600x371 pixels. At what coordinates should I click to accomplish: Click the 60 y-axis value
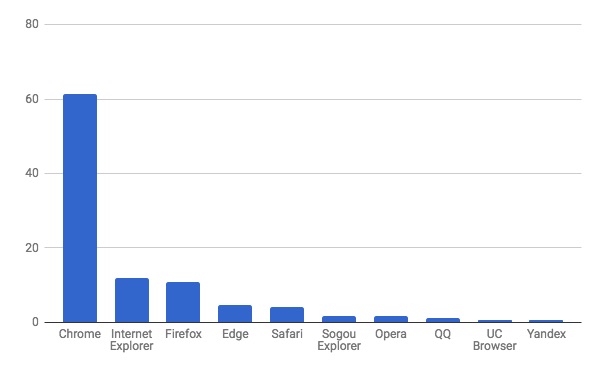coord(32,99)
